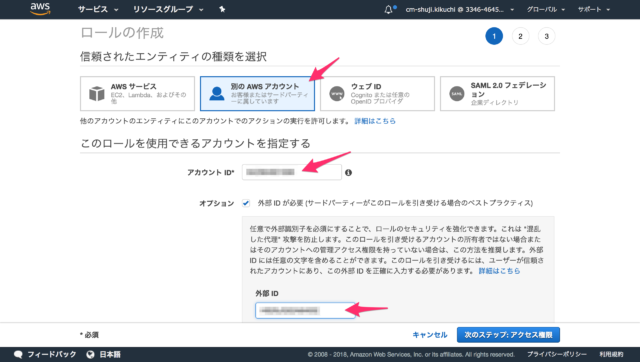Go to step 1 indicator
640x362 pixels.
(x=494, y=36)
